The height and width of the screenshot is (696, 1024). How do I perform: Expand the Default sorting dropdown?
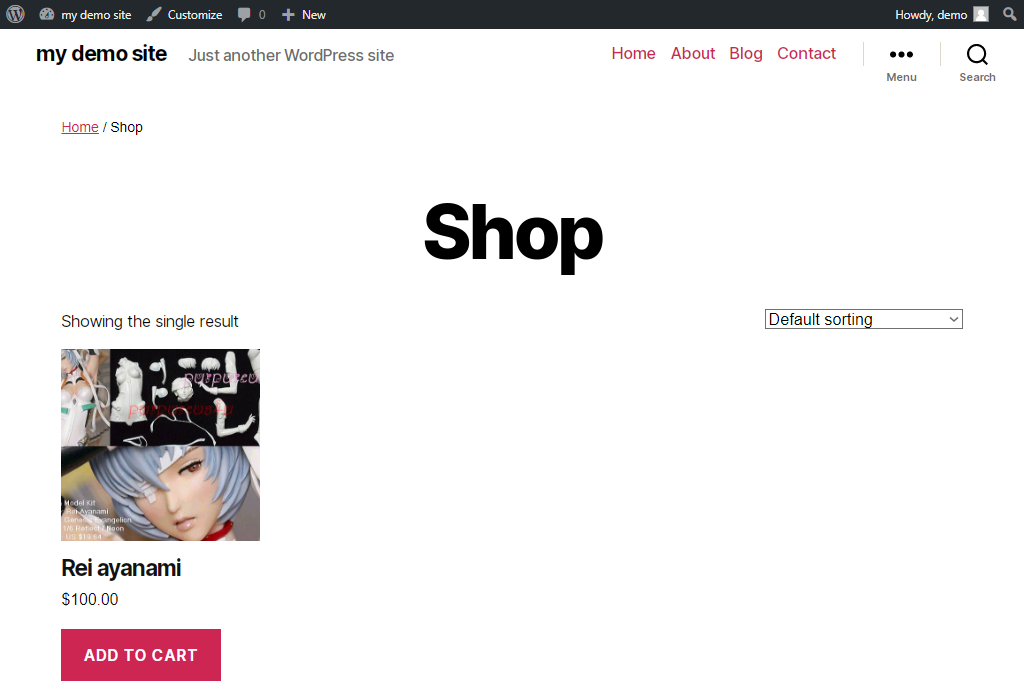pos(863,319)
